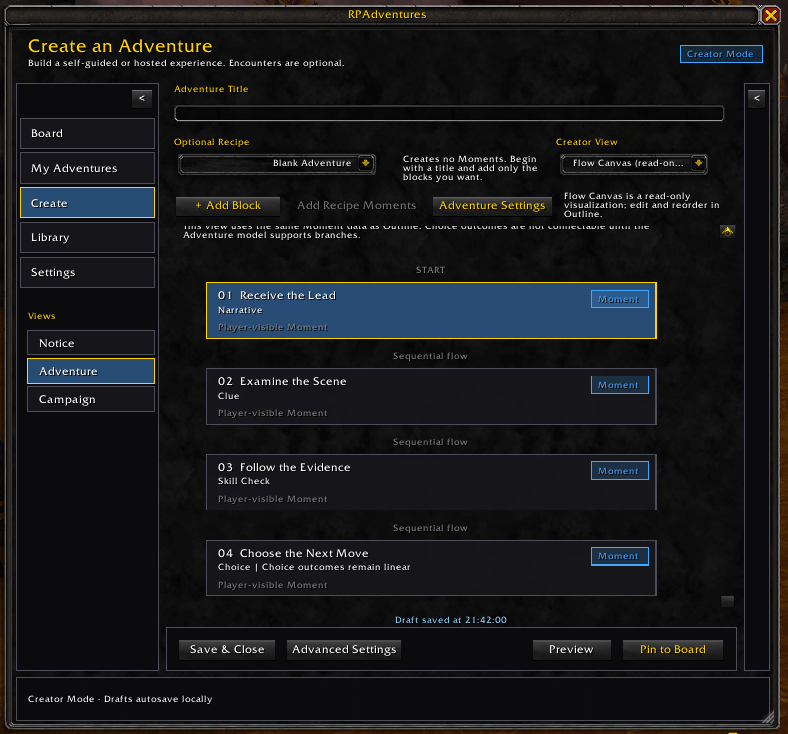The width and height of the screenshot is (788, 734).
Task: Click Moment tag on Choose the Next Move
Action: tap(620, 556)
